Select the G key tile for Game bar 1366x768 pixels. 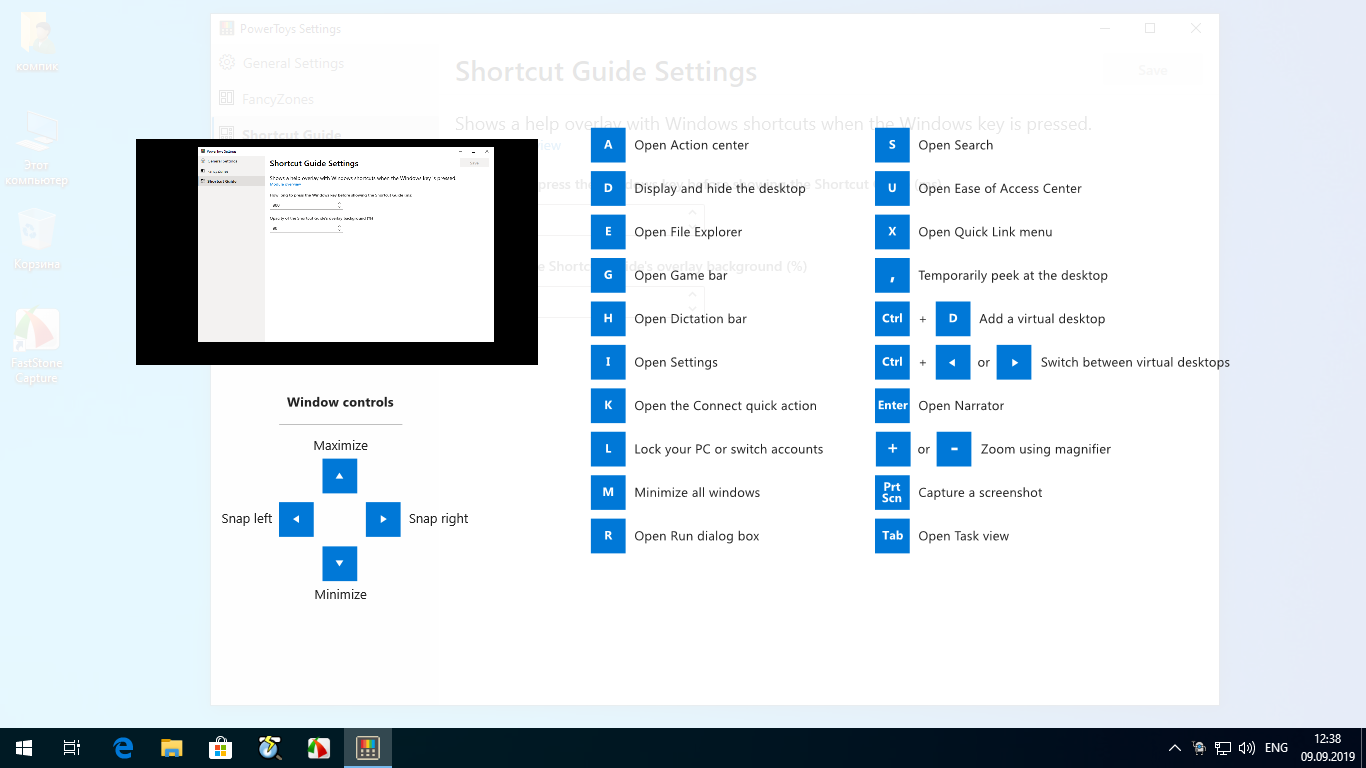pos(608,275)
